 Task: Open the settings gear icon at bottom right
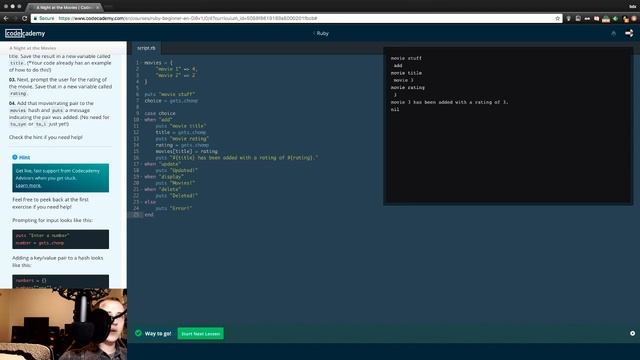632,333
